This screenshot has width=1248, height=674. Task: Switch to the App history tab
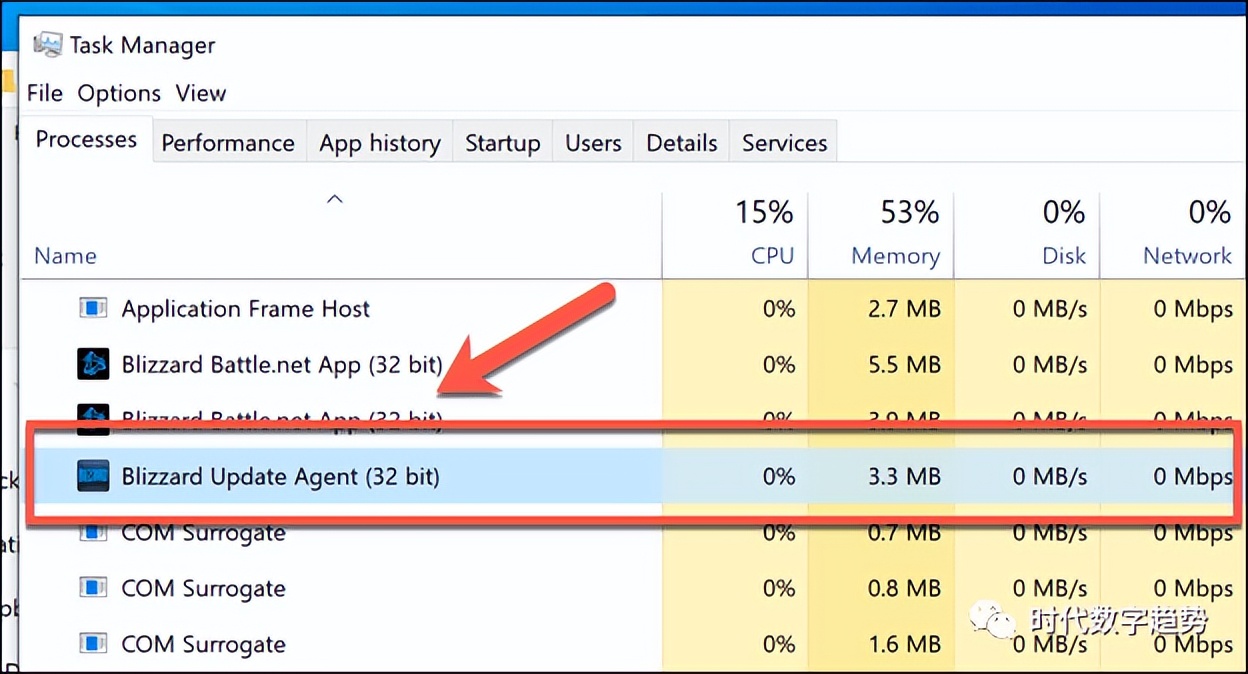[x=379, y=143]
